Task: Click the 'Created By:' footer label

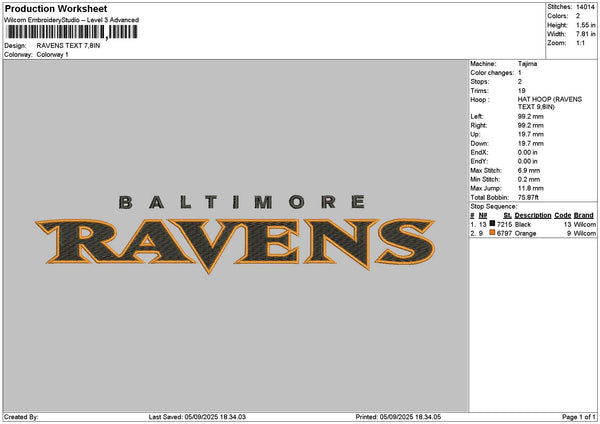Action: pos(21,417)
